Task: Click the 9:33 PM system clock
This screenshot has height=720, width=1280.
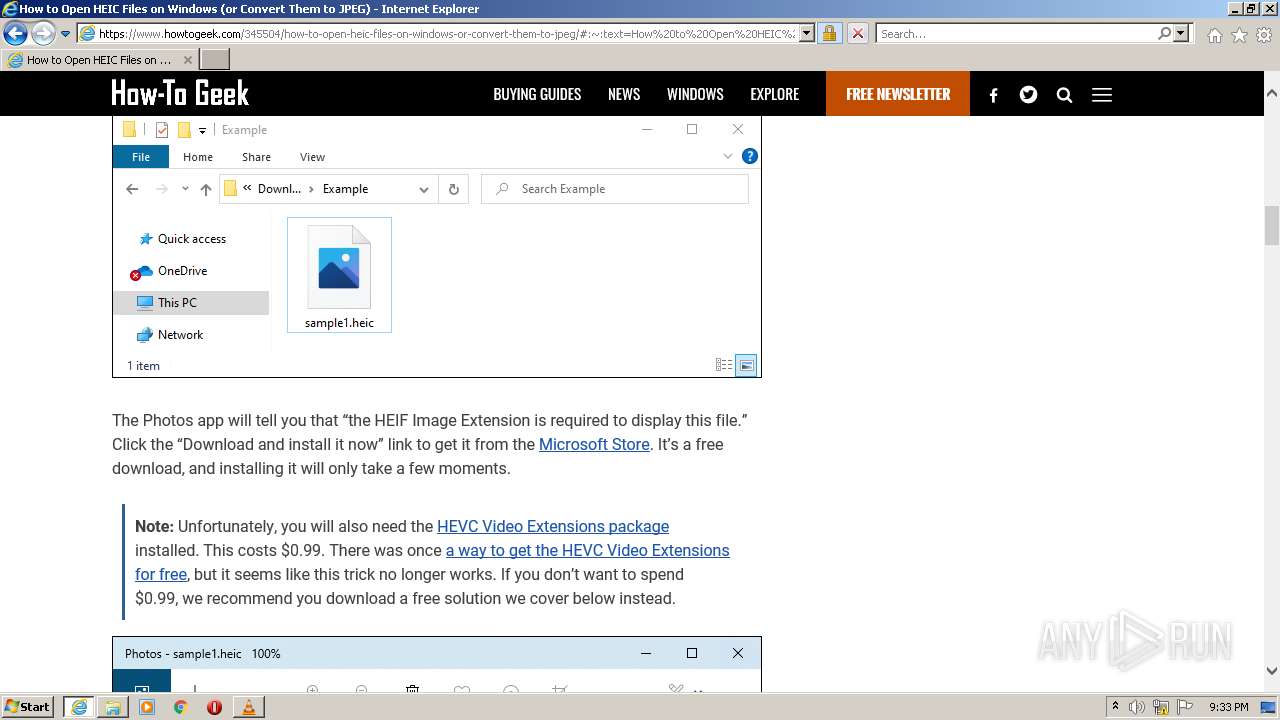Action: coord(1228,707)
